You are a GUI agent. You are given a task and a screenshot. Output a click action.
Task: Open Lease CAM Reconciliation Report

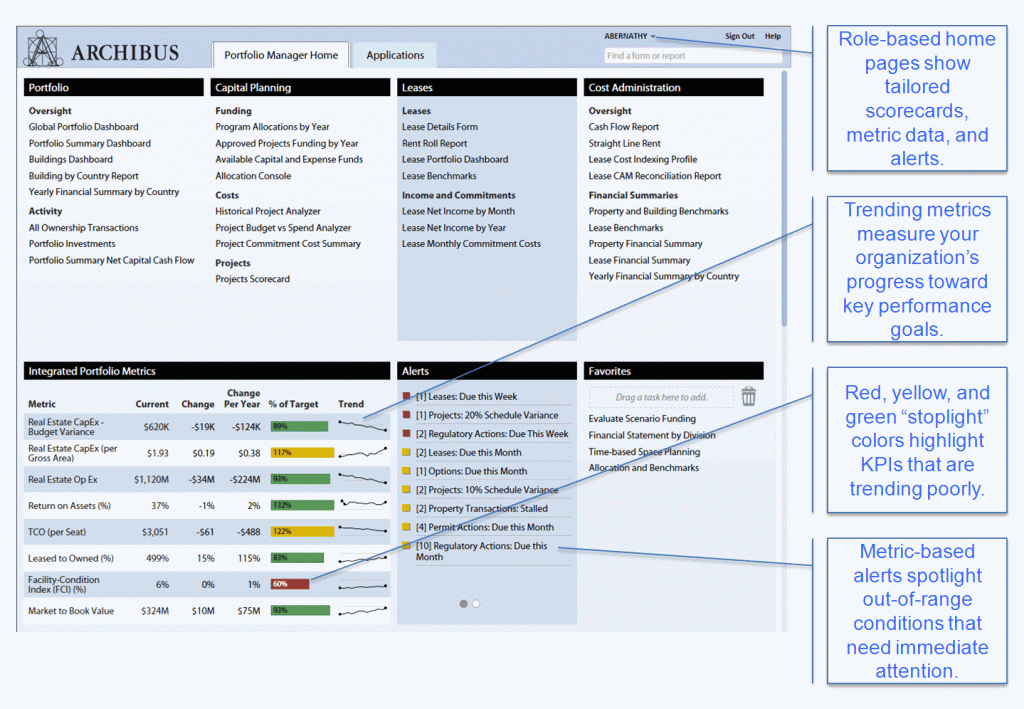tap(654, 176)
